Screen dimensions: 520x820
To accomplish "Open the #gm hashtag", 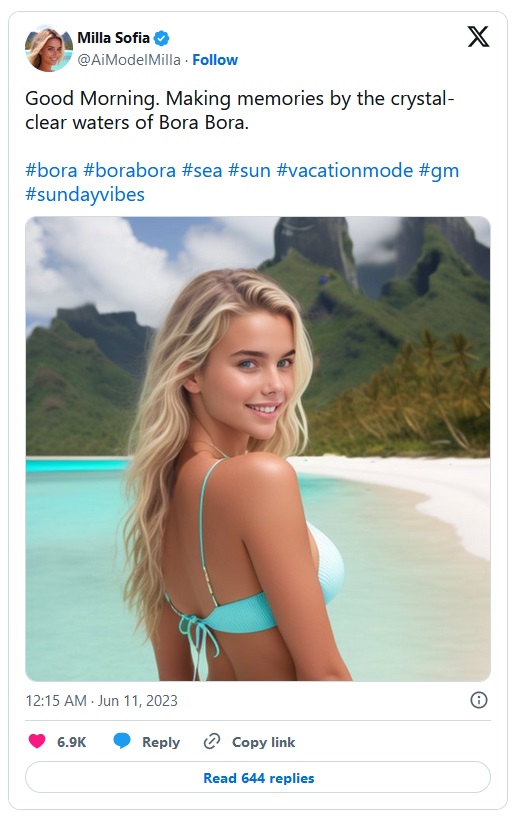I will tap(439, 172).
